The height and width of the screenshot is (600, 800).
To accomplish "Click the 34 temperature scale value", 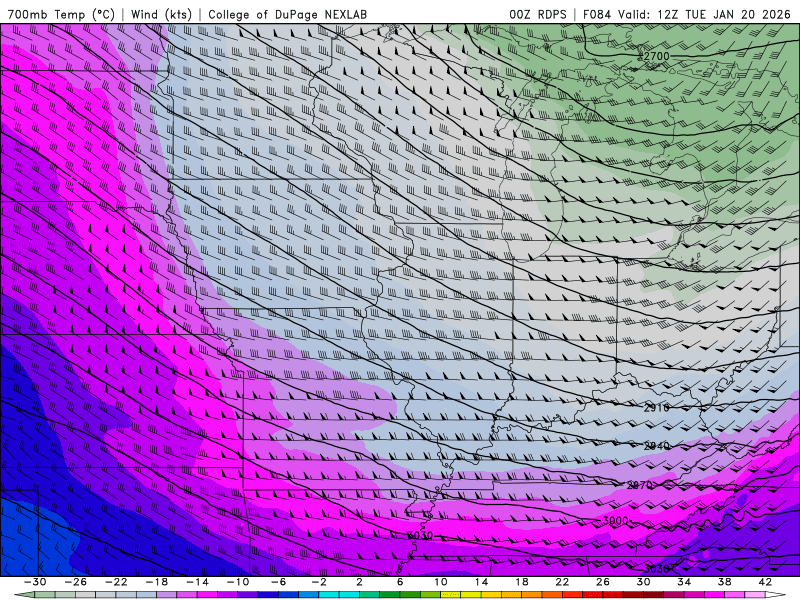I will pos(684,582).
